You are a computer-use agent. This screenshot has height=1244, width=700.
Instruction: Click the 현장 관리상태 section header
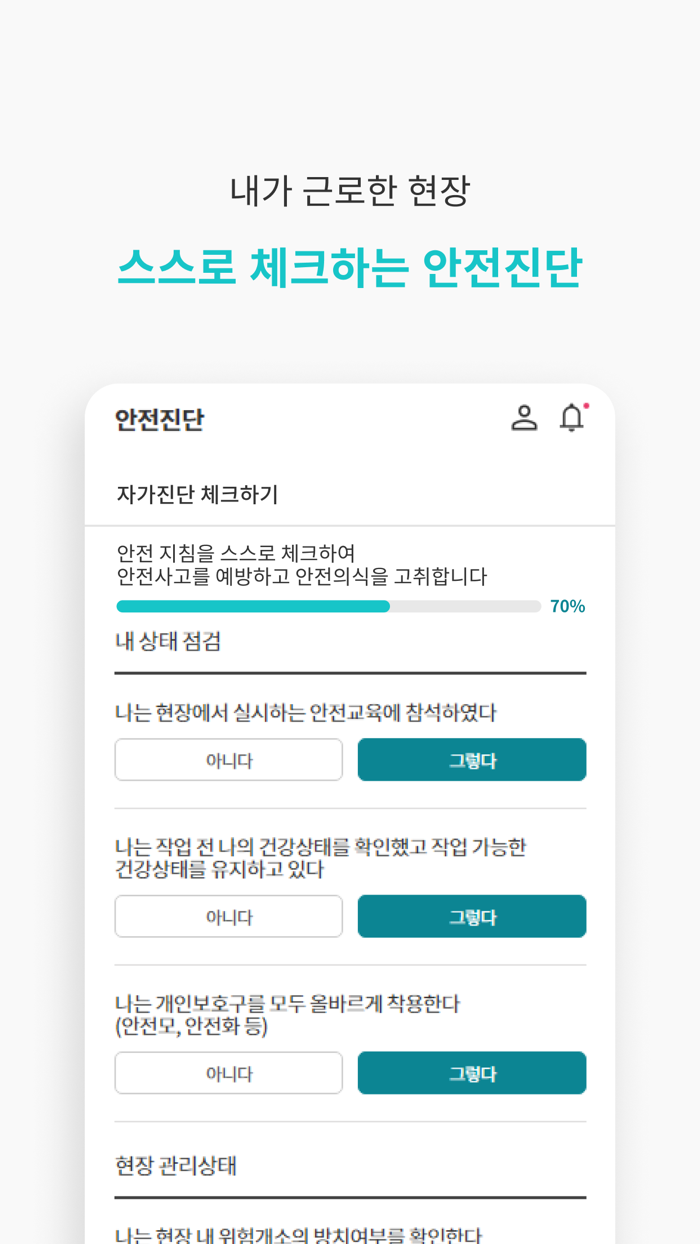[162, 1166]
